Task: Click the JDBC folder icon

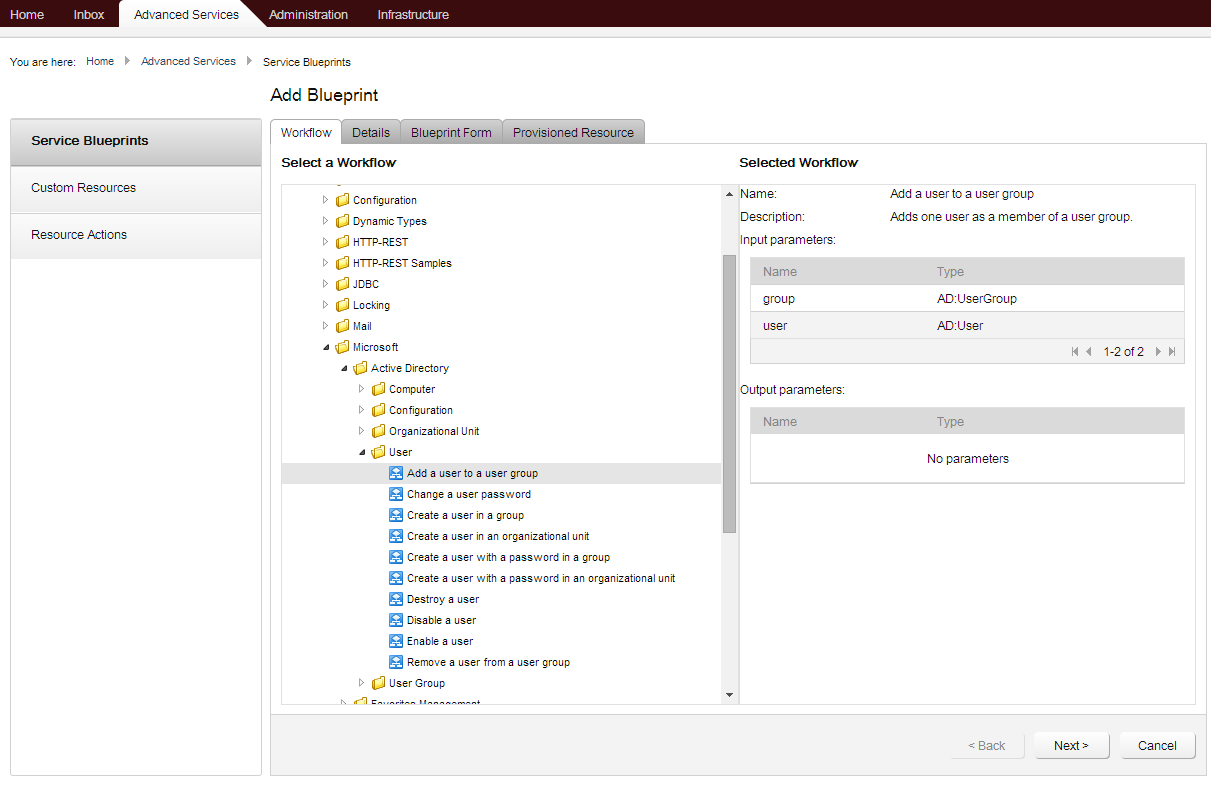Action: 342,283
